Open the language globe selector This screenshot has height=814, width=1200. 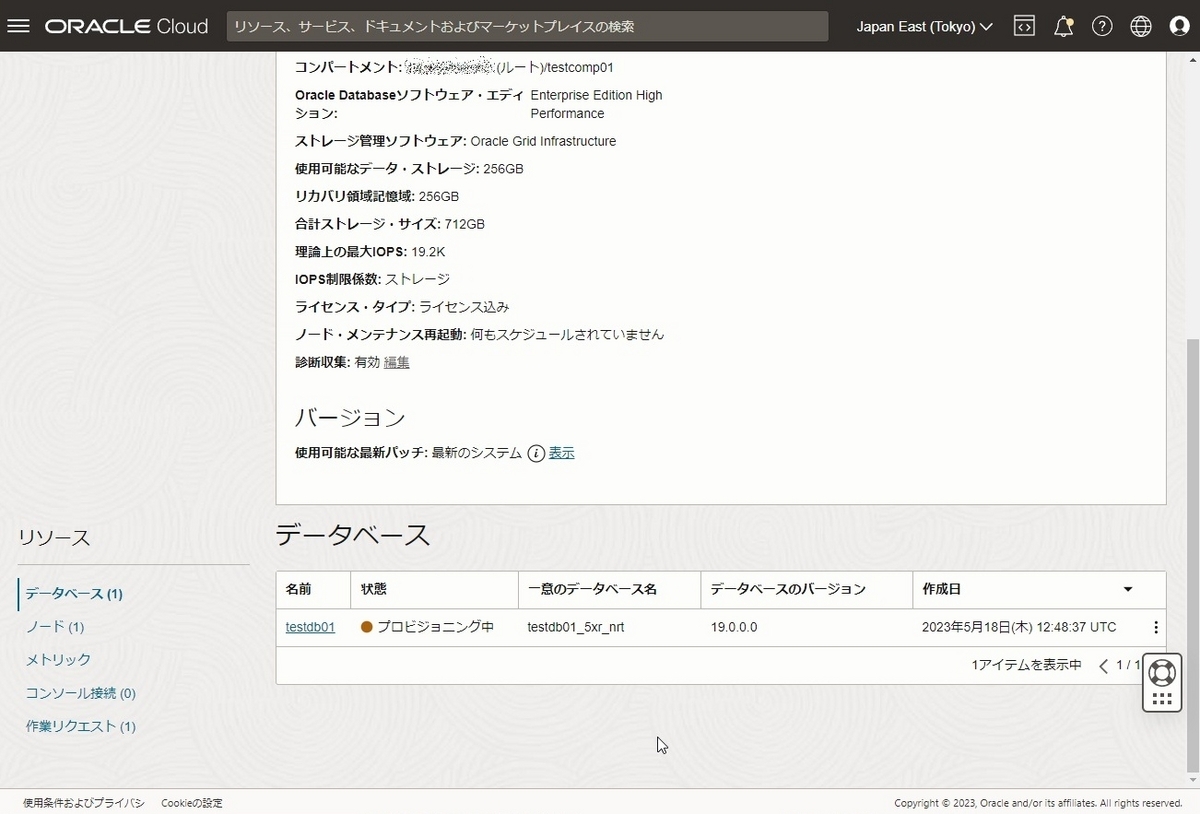point(1140,26)
